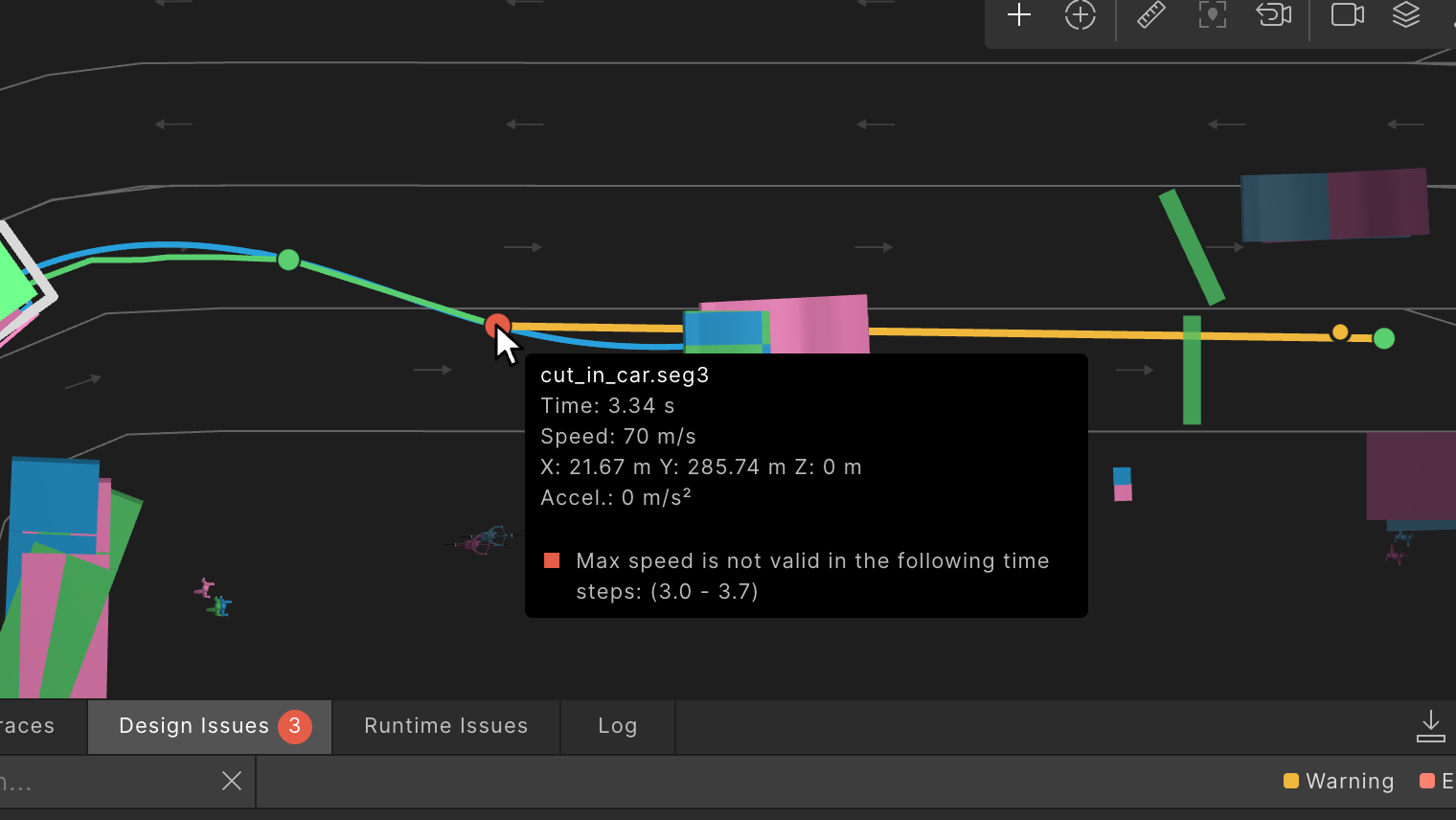This screenshot has width=1456, height=820.
Task: Click the circled plus target icon
Action: pos(1081,14)
